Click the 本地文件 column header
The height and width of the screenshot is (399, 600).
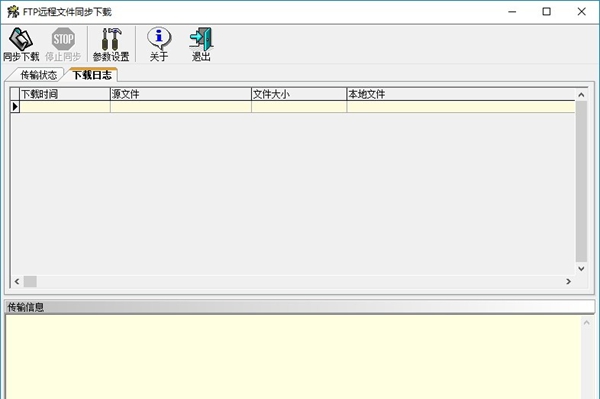tap(461, 94)
